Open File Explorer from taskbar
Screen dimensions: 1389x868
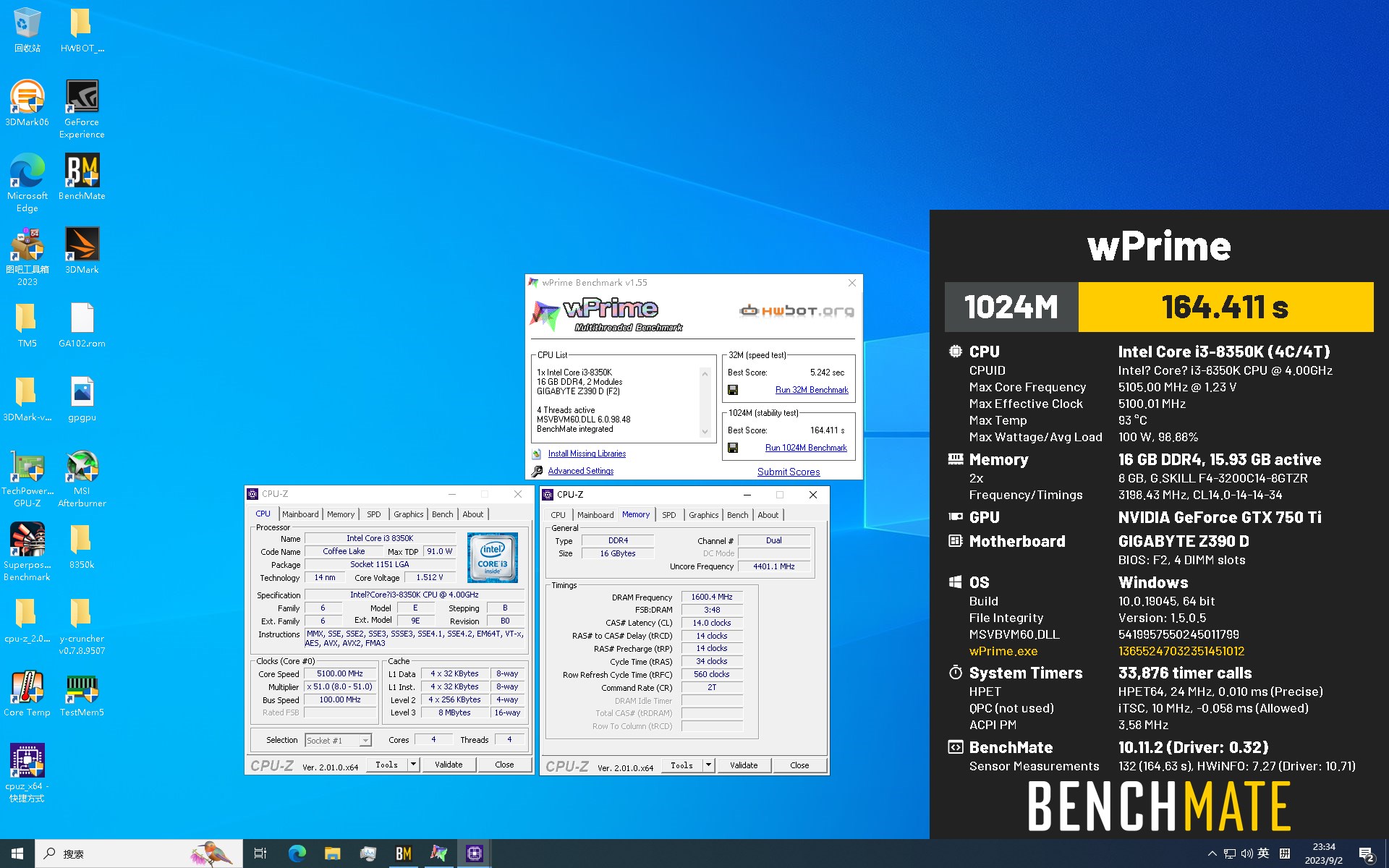(x=332, y=854)
